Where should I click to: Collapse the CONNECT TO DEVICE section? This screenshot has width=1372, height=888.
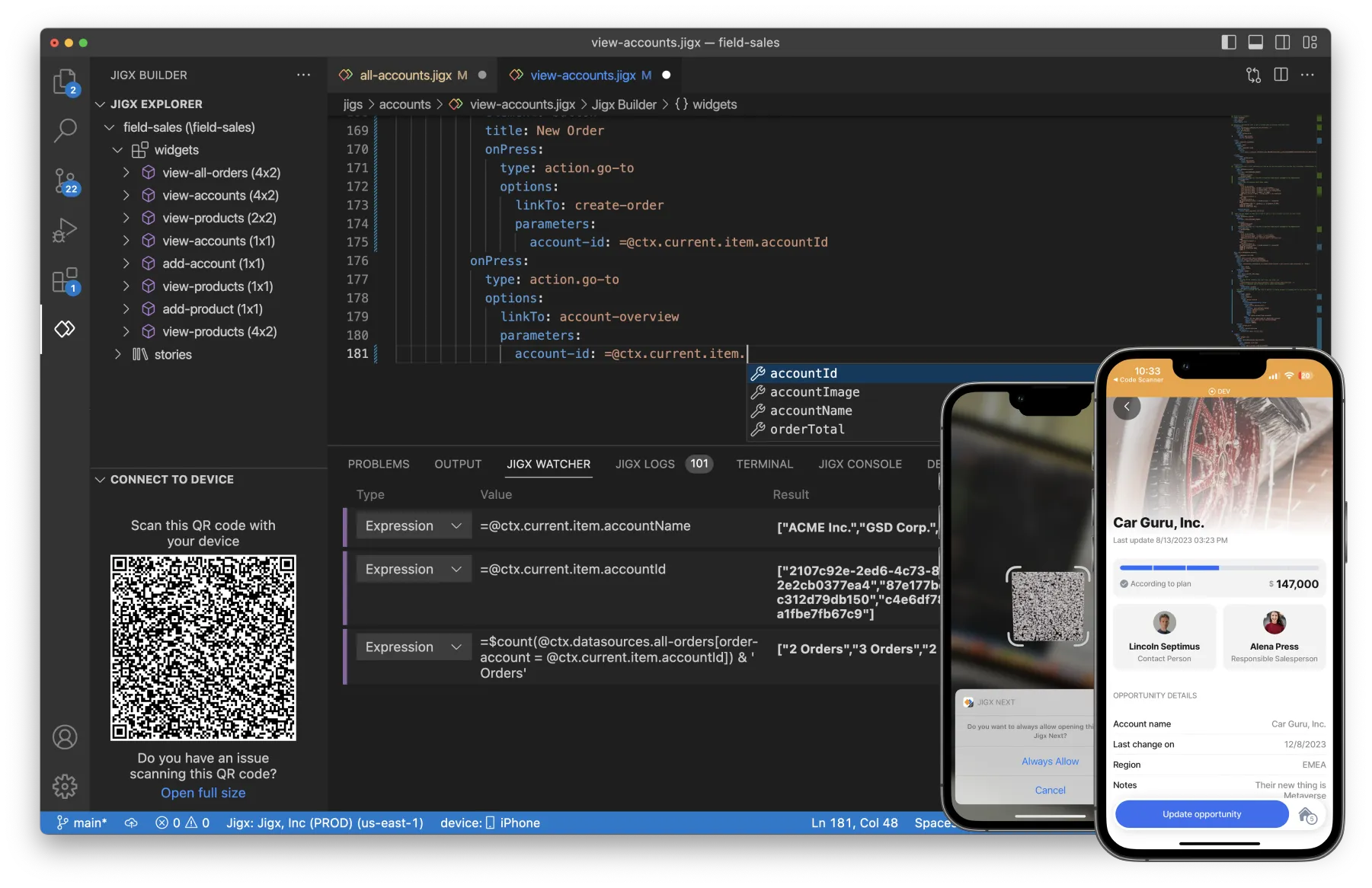(100, 480)
